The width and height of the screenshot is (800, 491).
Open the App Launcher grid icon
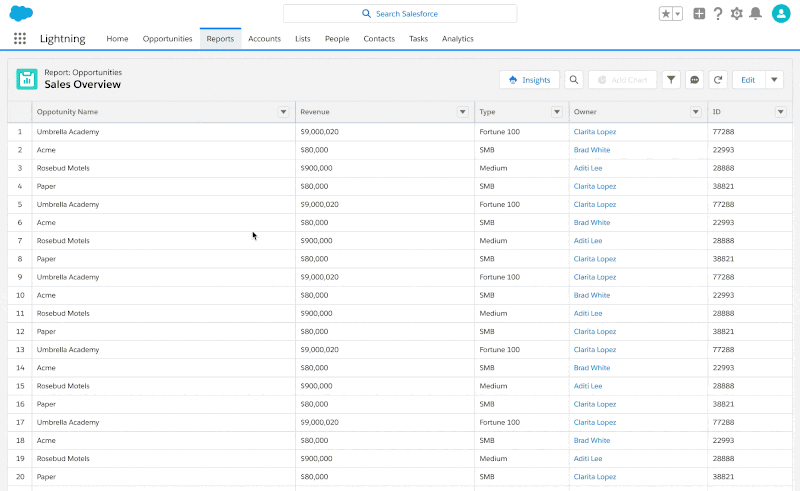pyautogui.click(x=20, y=38)
